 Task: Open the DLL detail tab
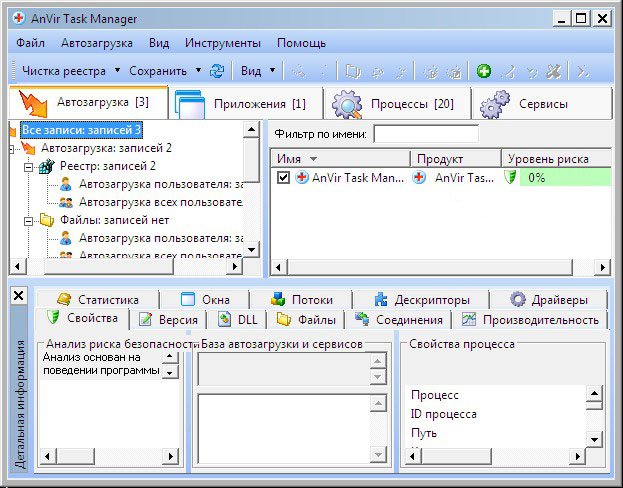(237, 320)
